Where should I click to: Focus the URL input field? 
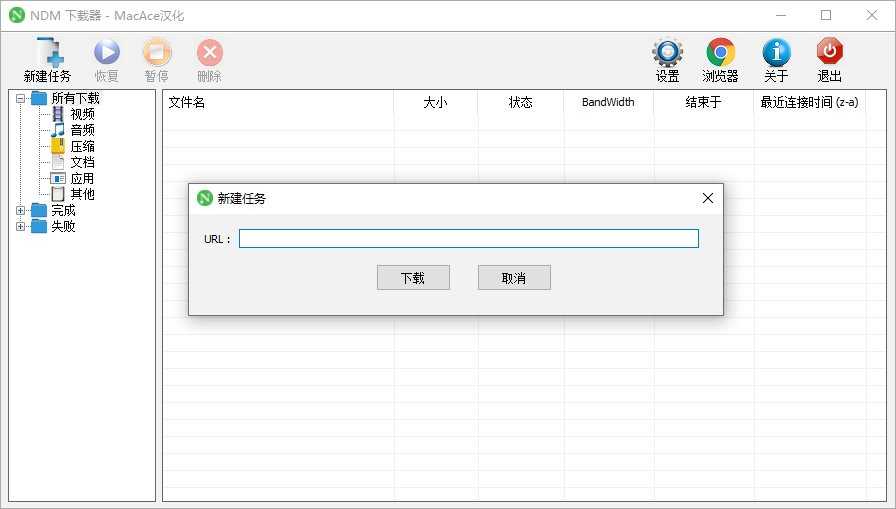[468, 239]
